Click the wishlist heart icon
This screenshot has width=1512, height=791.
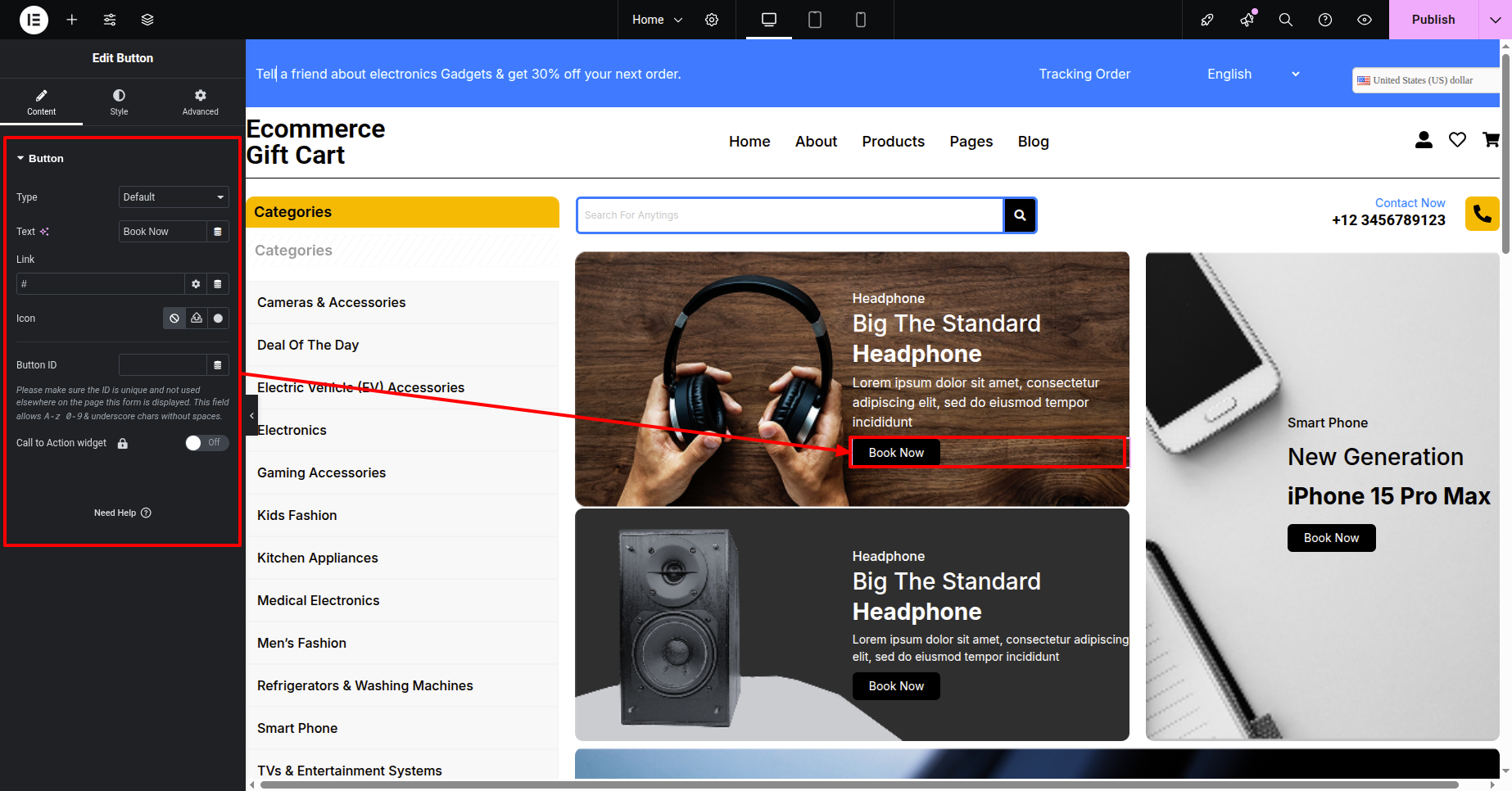pyautogui.click(x=1457, y=140)
